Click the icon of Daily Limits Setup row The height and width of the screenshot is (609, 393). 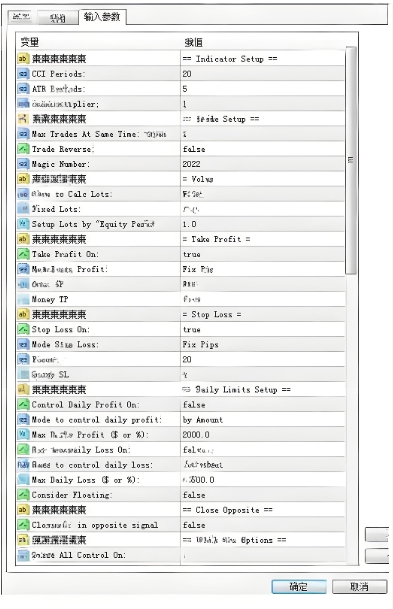[23, 390]
